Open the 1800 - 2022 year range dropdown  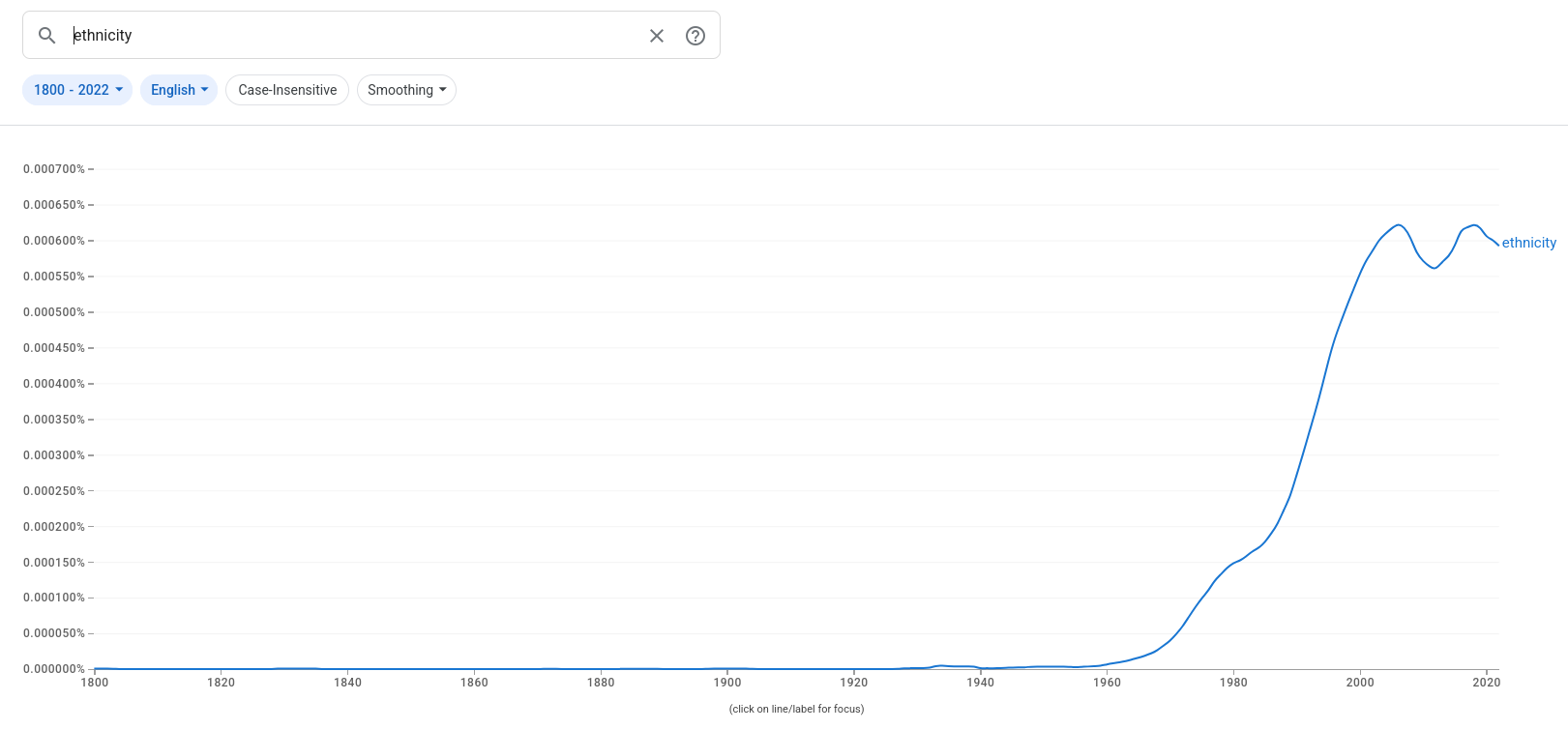(x=77, y=90)
